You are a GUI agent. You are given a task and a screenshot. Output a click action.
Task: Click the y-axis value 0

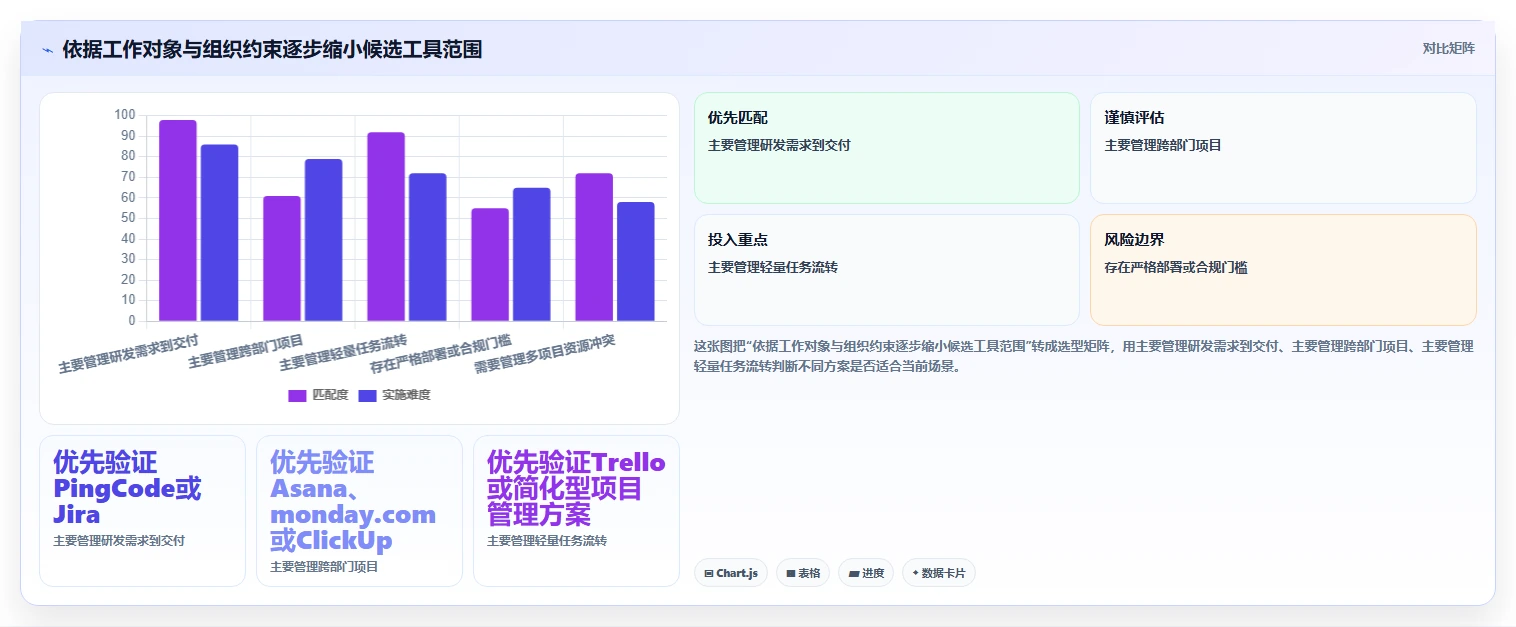point(132,321)
